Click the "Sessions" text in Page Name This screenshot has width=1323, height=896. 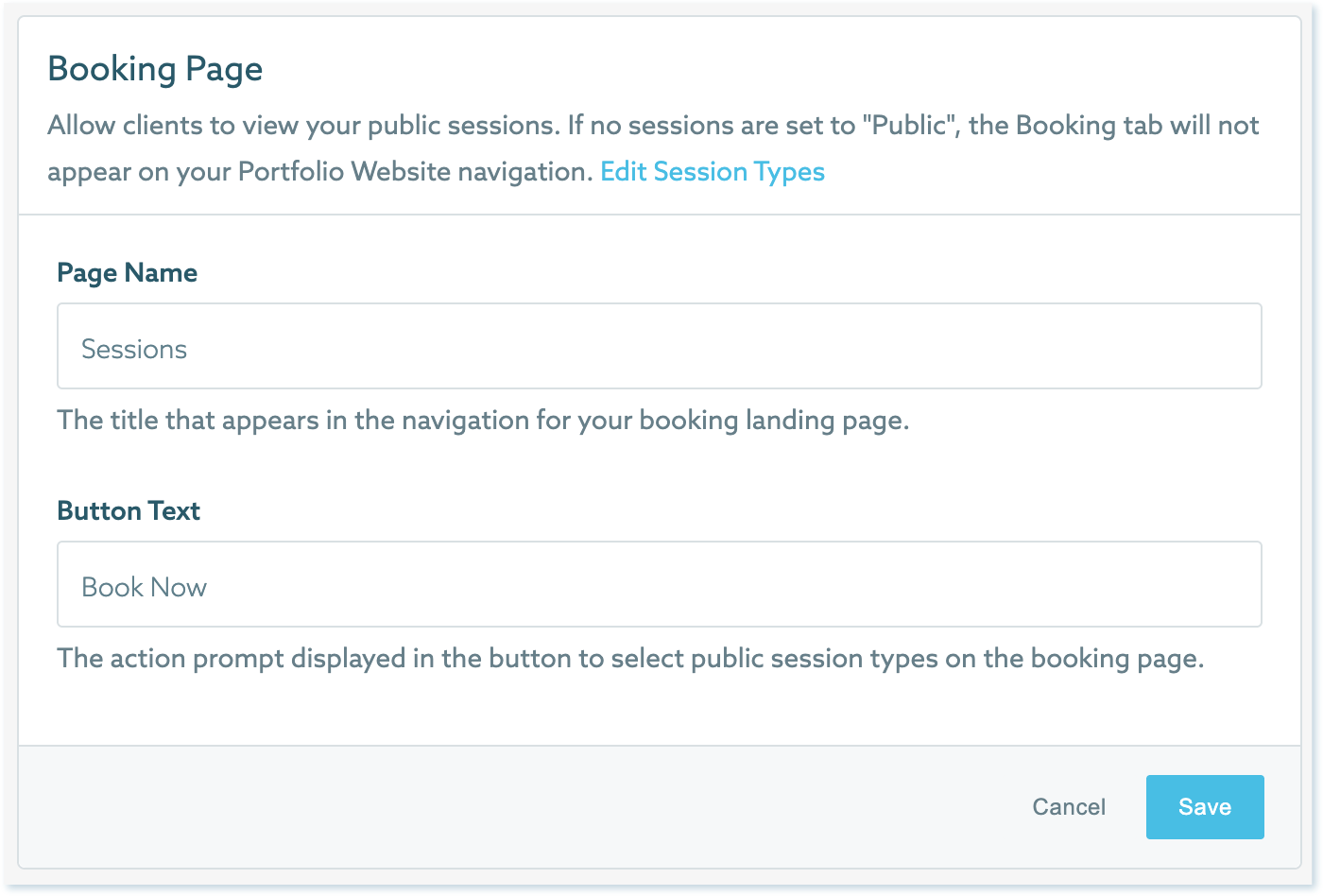tap(134, 349)
